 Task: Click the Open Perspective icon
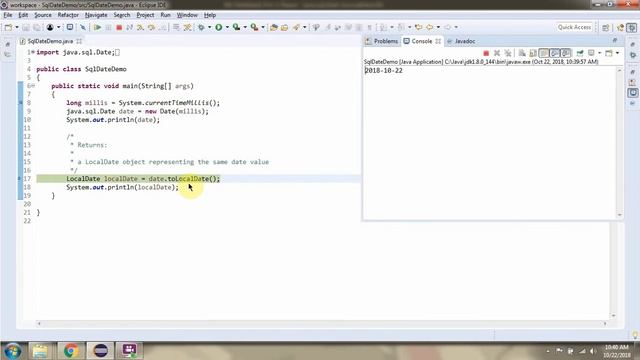[606, 27]
